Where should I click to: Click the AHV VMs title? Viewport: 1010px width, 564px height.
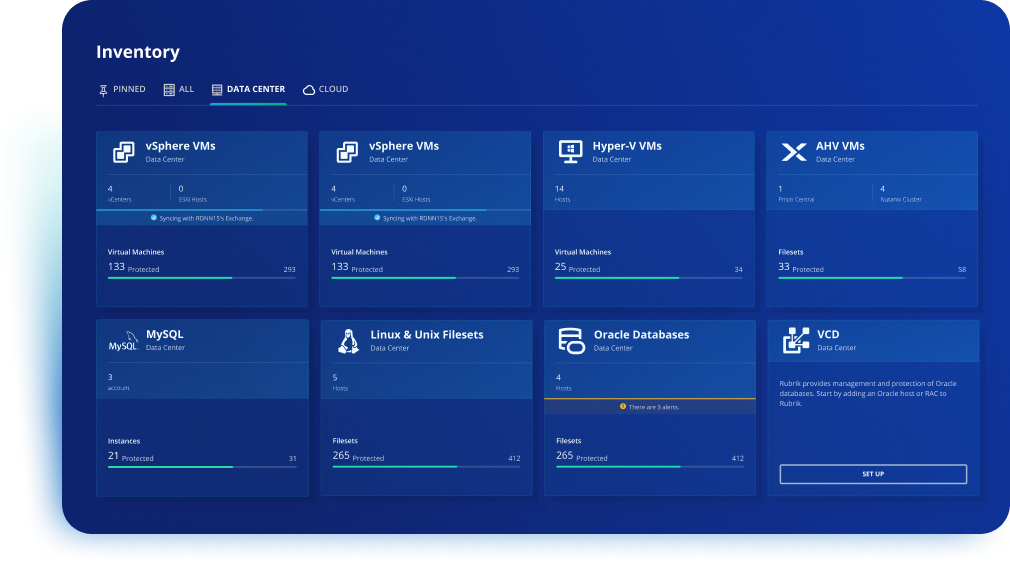840,146
